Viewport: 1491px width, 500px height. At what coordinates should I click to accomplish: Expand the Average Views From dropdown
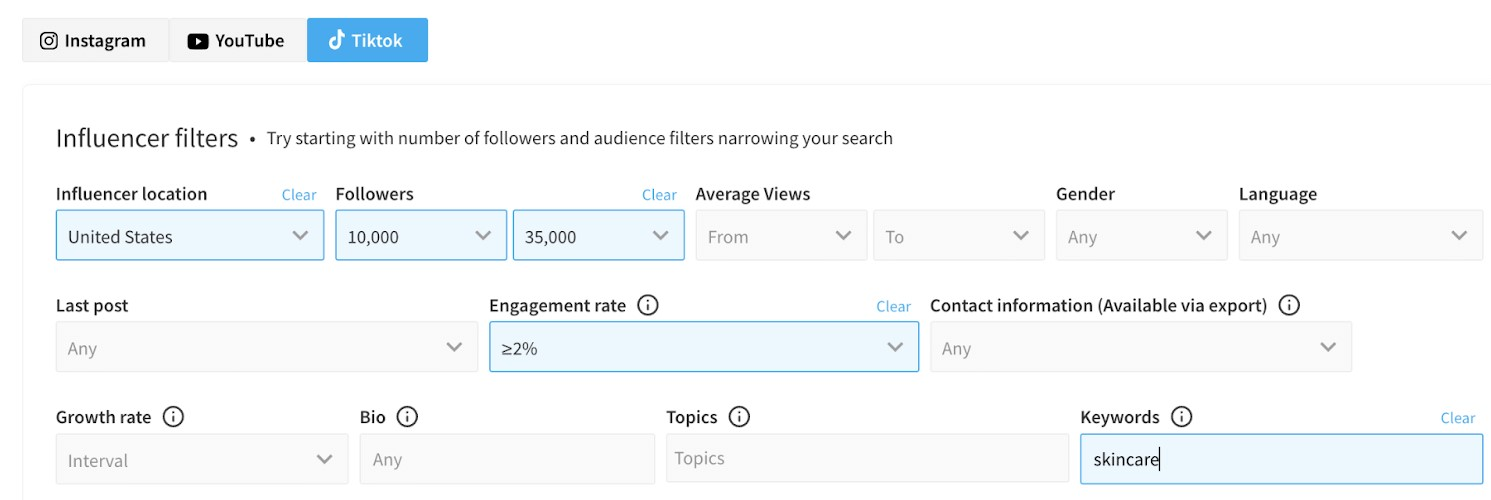pos(780,236)
